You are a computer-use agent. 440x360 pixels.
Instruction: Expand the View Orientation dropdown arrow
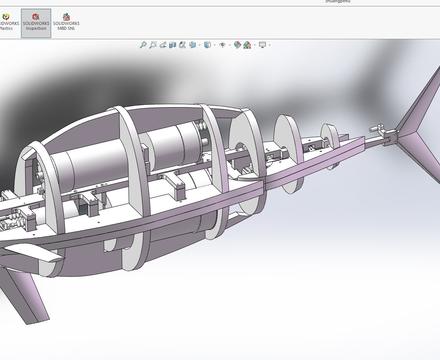tap(200, 45)
